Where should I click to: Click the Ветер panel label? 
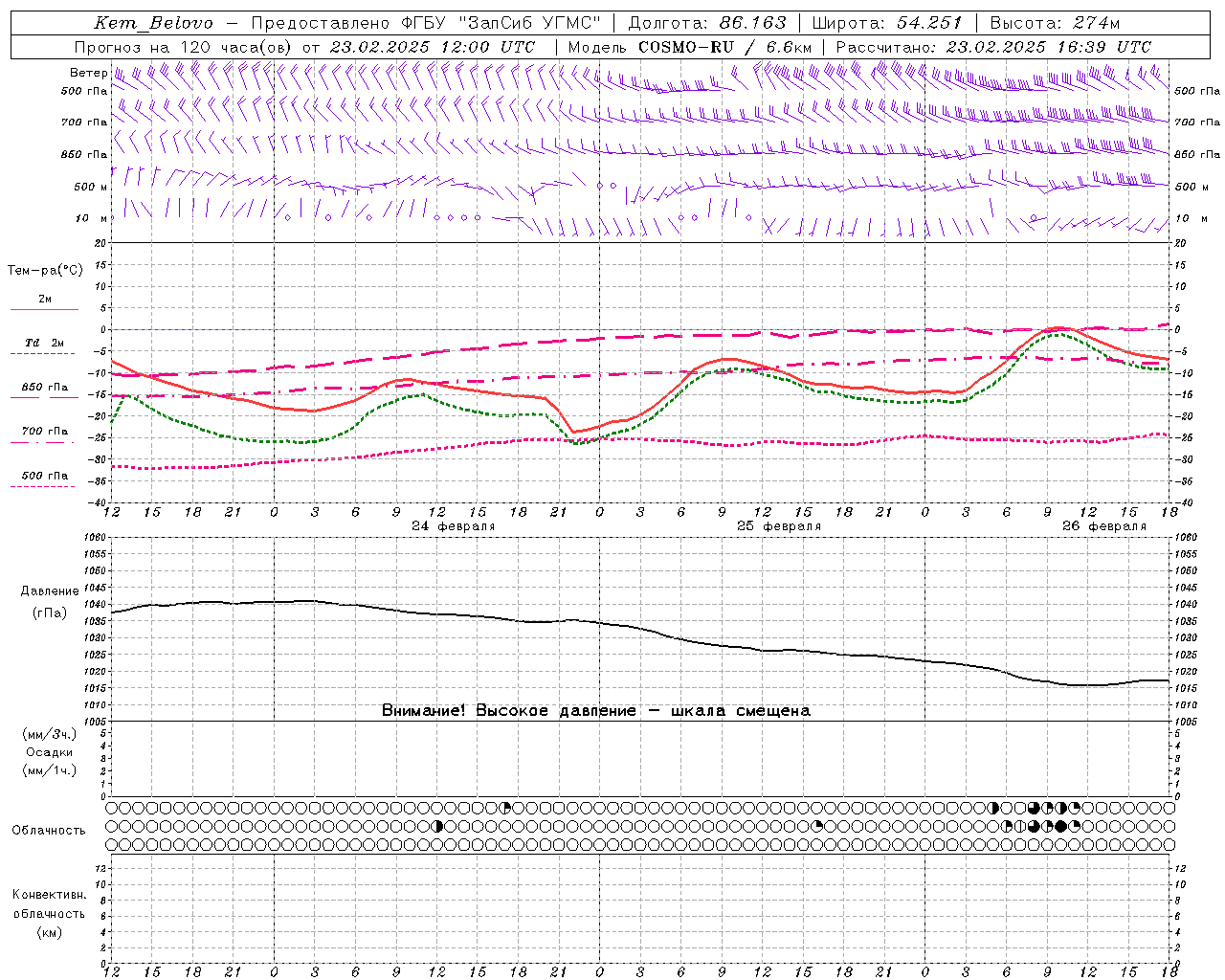(89, 73)
